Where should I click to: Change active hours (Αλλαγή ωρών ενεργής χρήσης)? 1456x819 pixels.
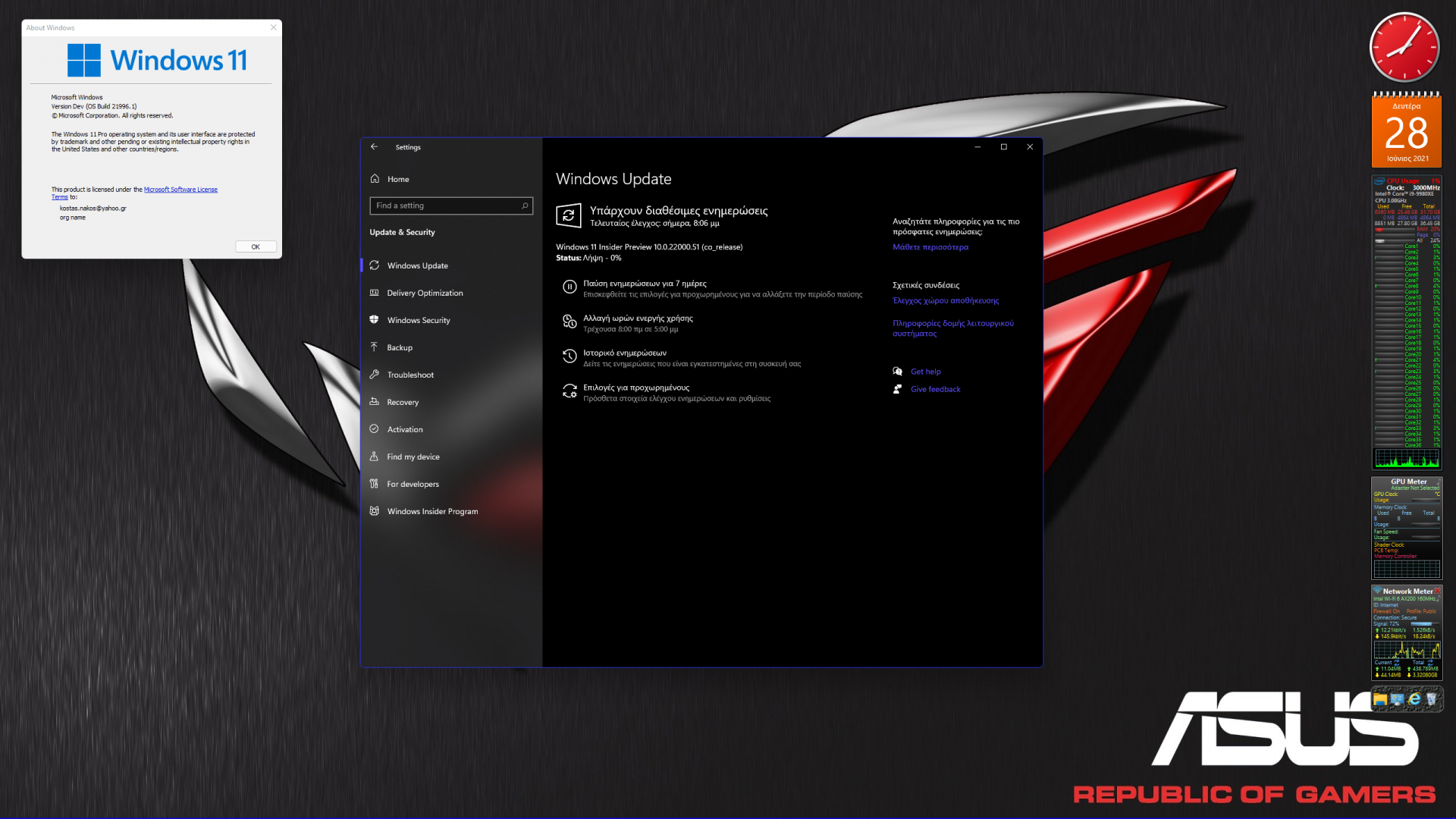pyautogui.click(x=638, y=318)
